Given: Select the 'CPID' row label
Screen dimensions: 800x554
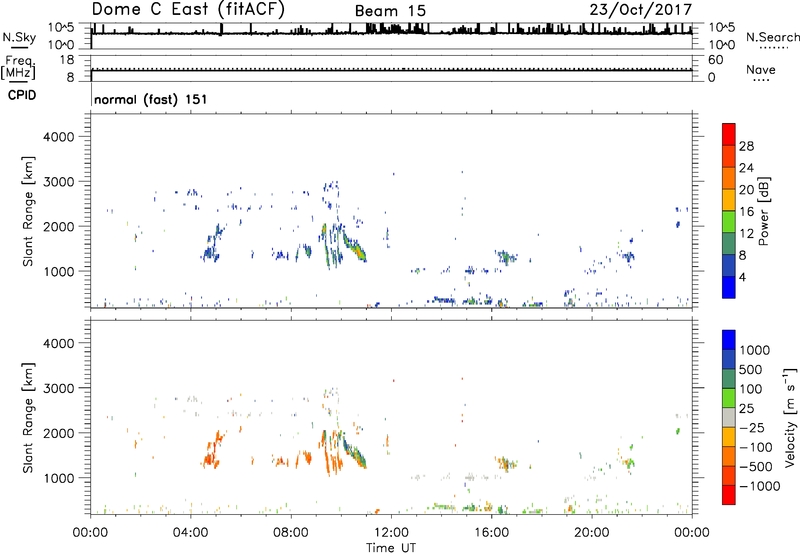Looking at the screenshot, I should (x=22, y=95).
